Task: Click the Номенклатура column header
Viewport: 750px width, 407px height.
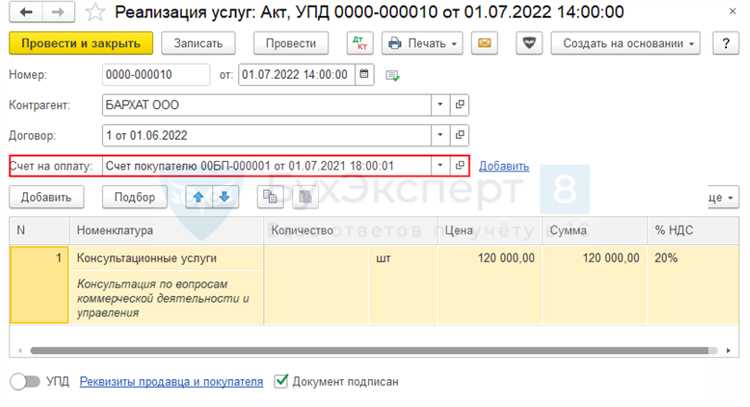Action: pyautogui.click(x=166, y=231)
